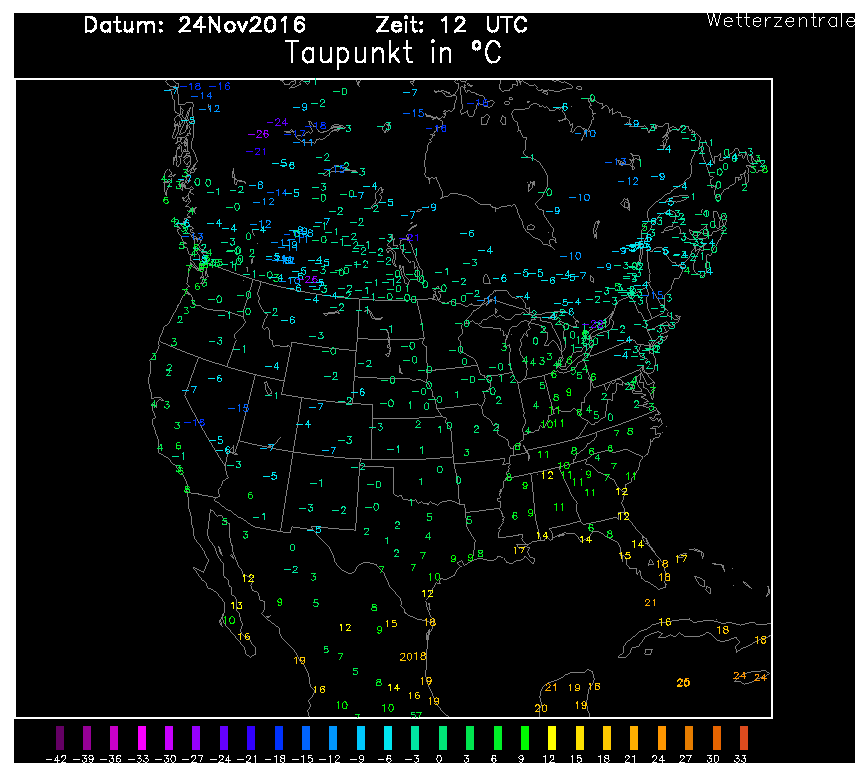Click the green 9 legend swatch
This screenshot has width=868, height=776.
coord(524,740)
